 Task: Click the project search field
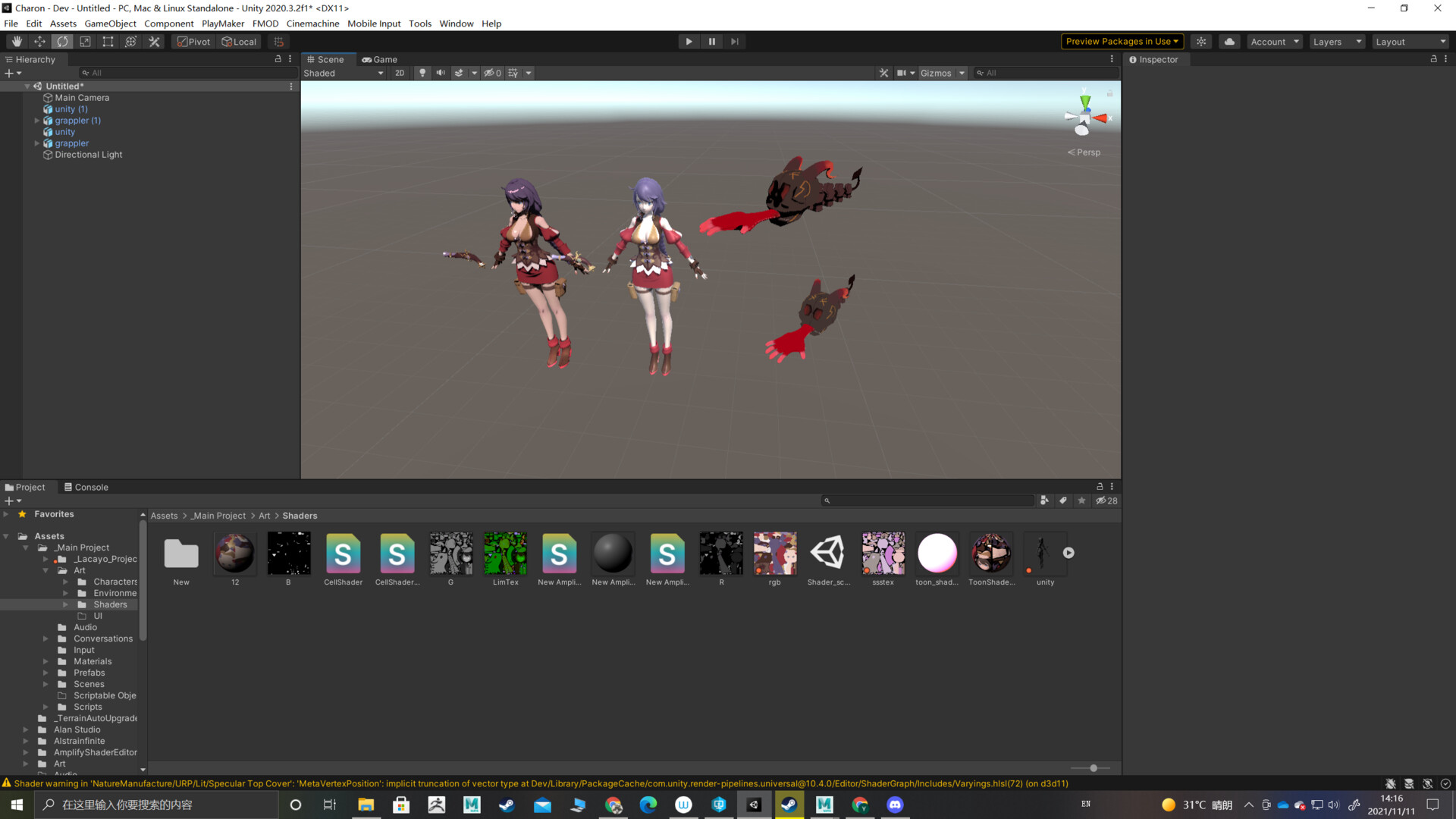click(x=928, y=500)
